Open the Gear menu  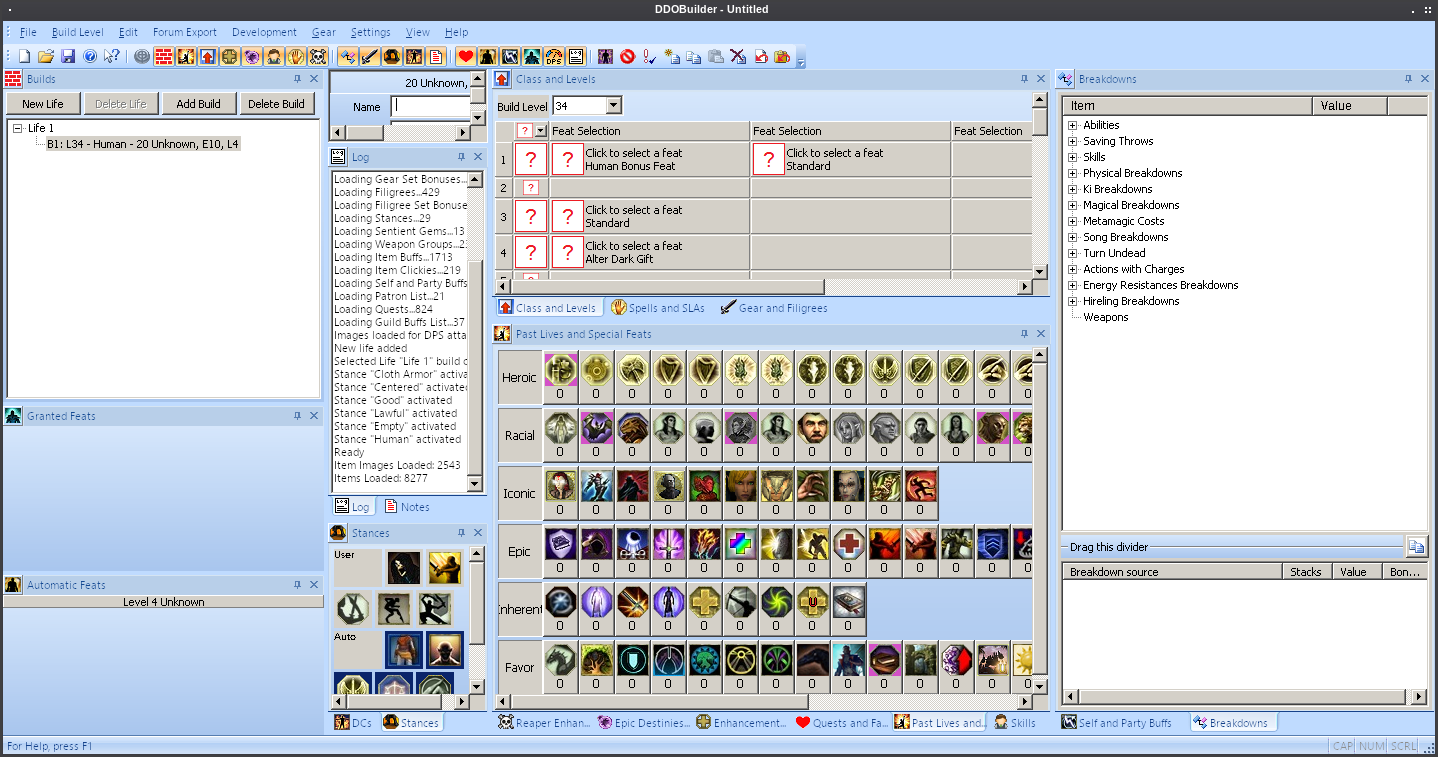tap(323, 32)
